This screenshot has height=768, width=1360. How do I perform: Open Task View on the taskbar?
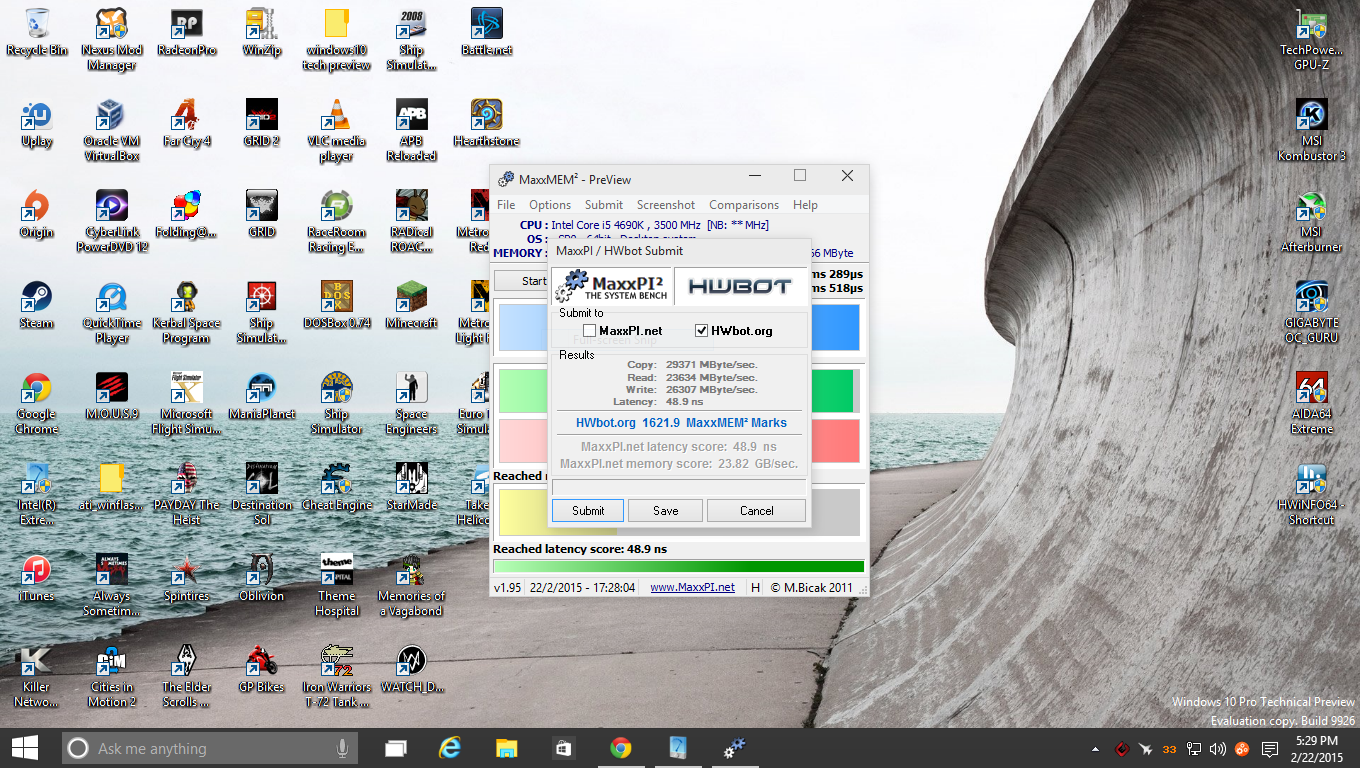tap(396, 748)
